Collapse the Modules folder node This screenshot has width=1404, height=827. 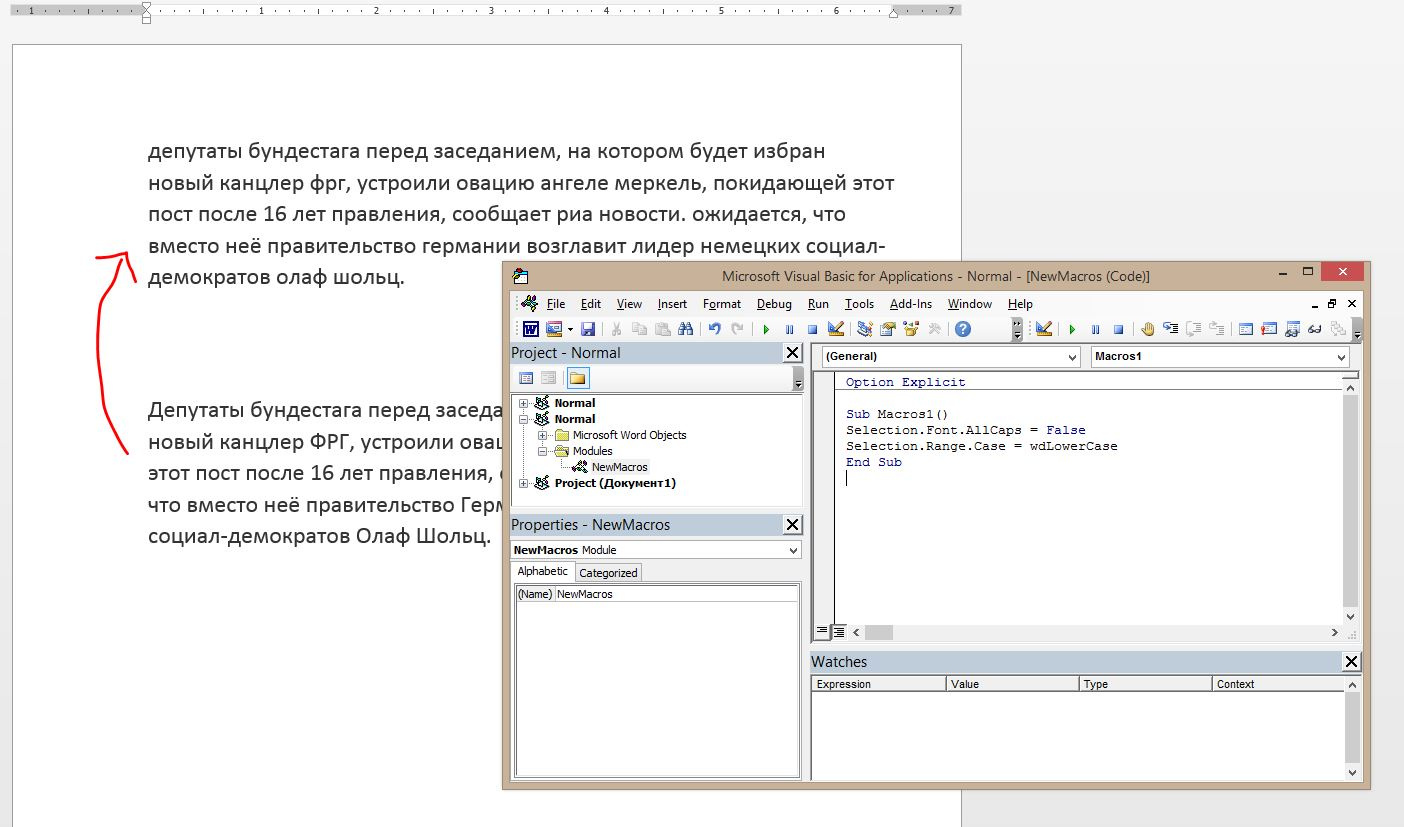tap(542, 451)
